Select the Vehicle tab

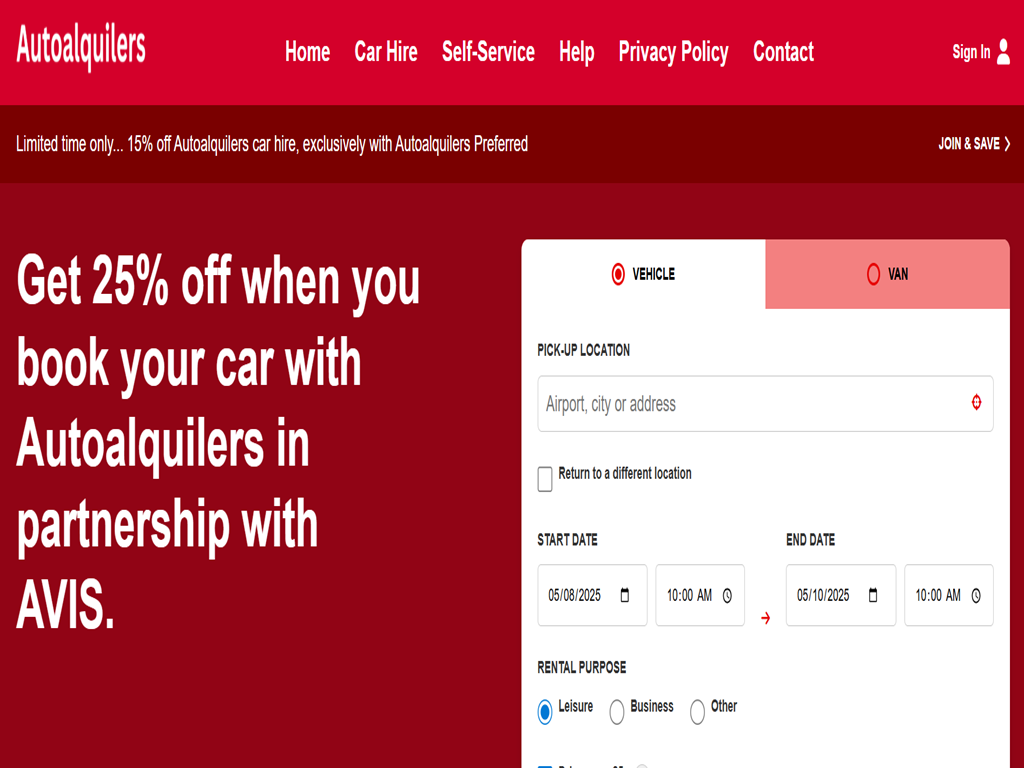pos(643,274)
